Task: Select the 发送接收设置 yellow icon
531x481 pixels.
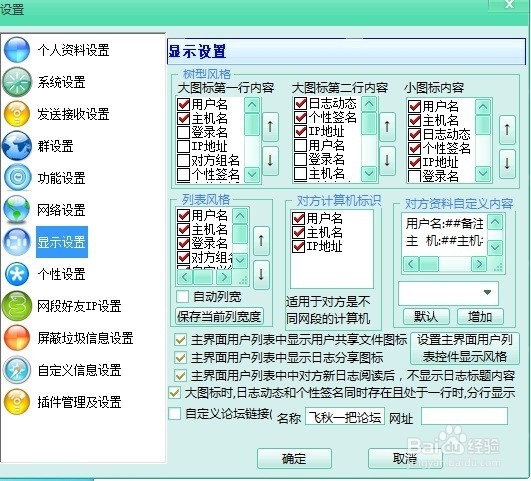Action: point(16,114)
